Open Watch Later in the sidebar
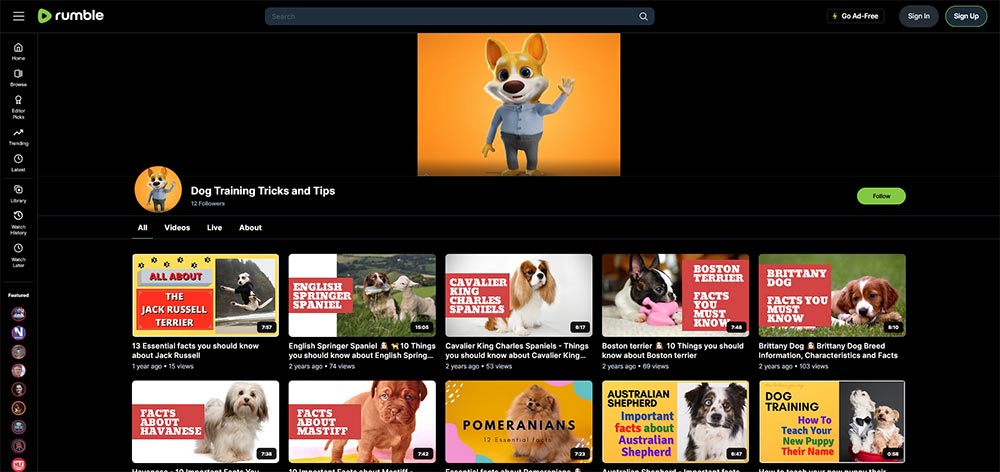 [x=18, y=255]
